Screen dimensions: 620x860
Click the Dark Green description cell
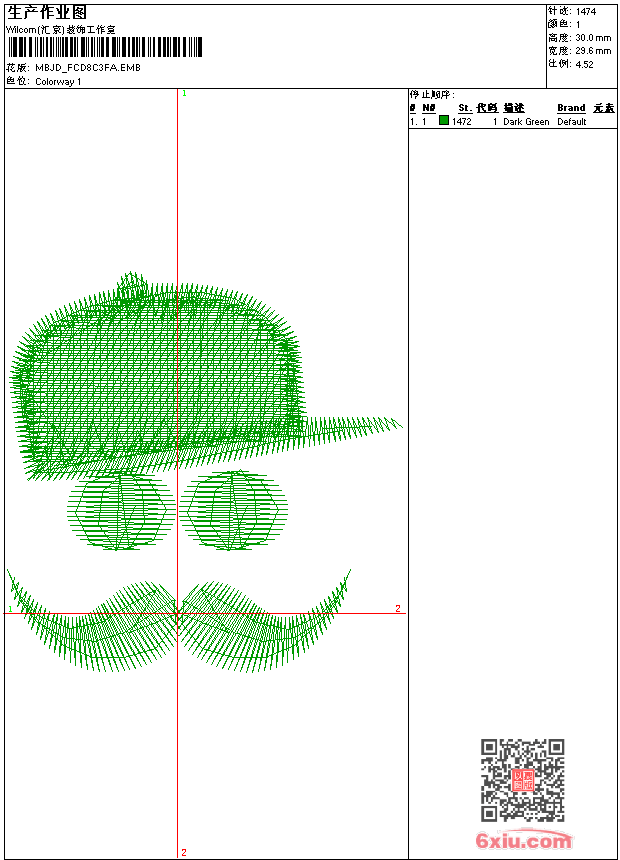(x=526, y=121)
